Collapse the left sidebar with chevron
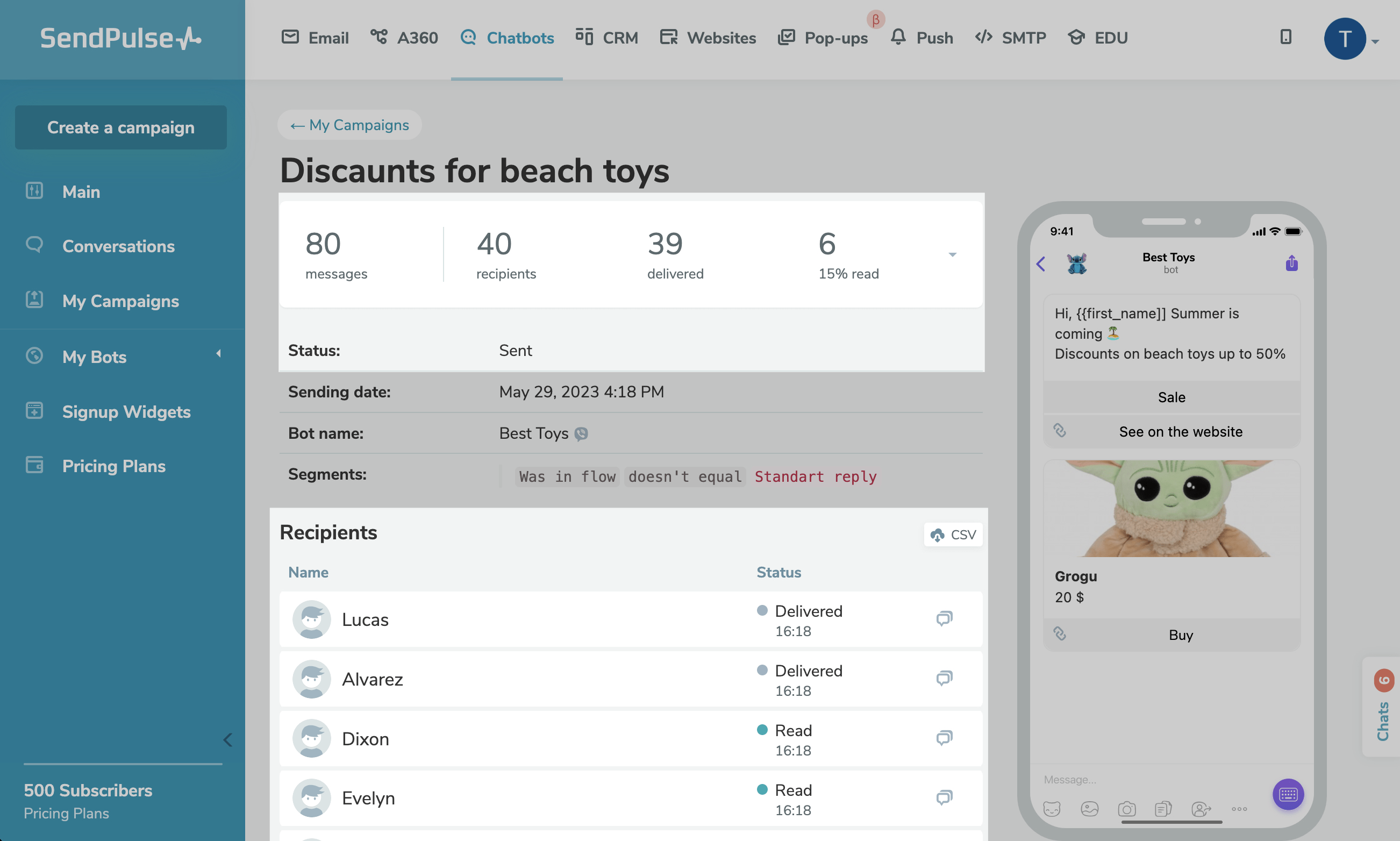This screenshot has width=1400, height=841. click(228, 739)
